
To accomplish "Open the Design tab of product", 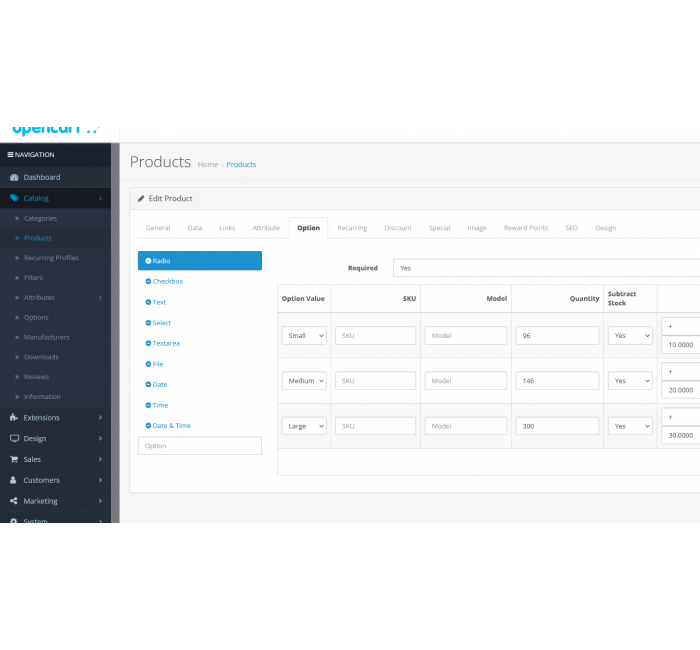I will [x=605, y=228].
